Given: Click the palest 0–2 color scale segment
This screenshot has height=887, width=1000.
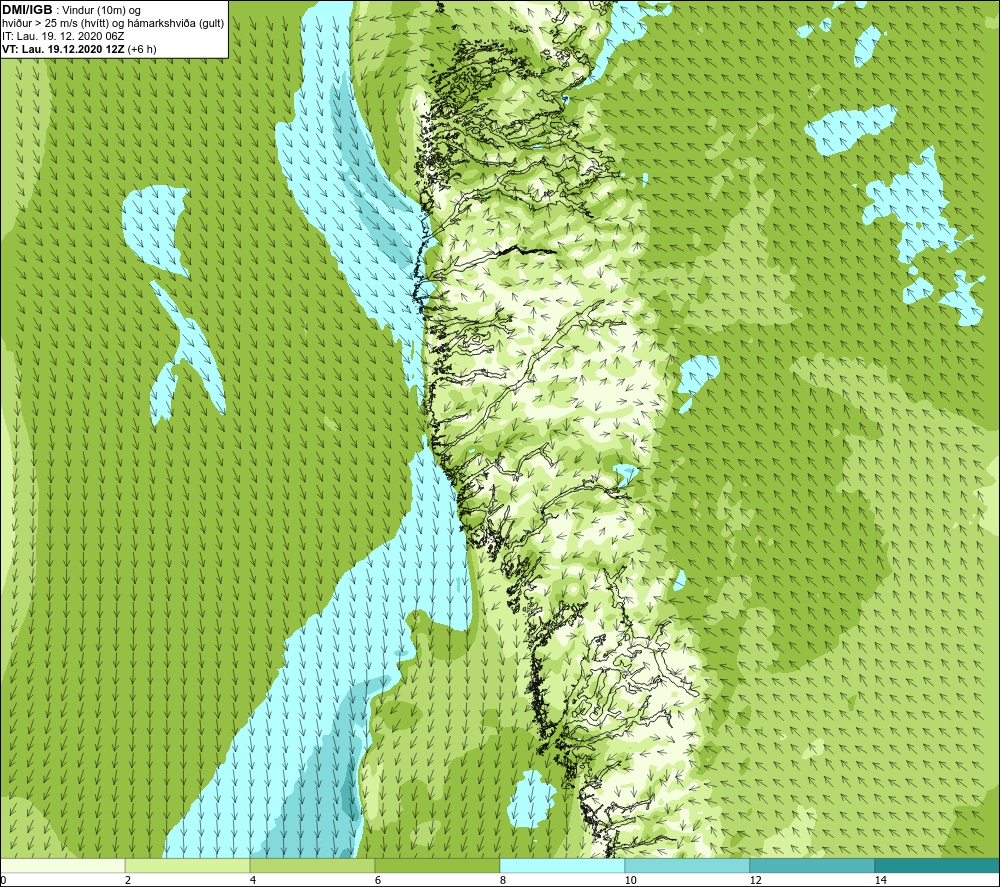Looking at the screenshot, I should 62,865.
